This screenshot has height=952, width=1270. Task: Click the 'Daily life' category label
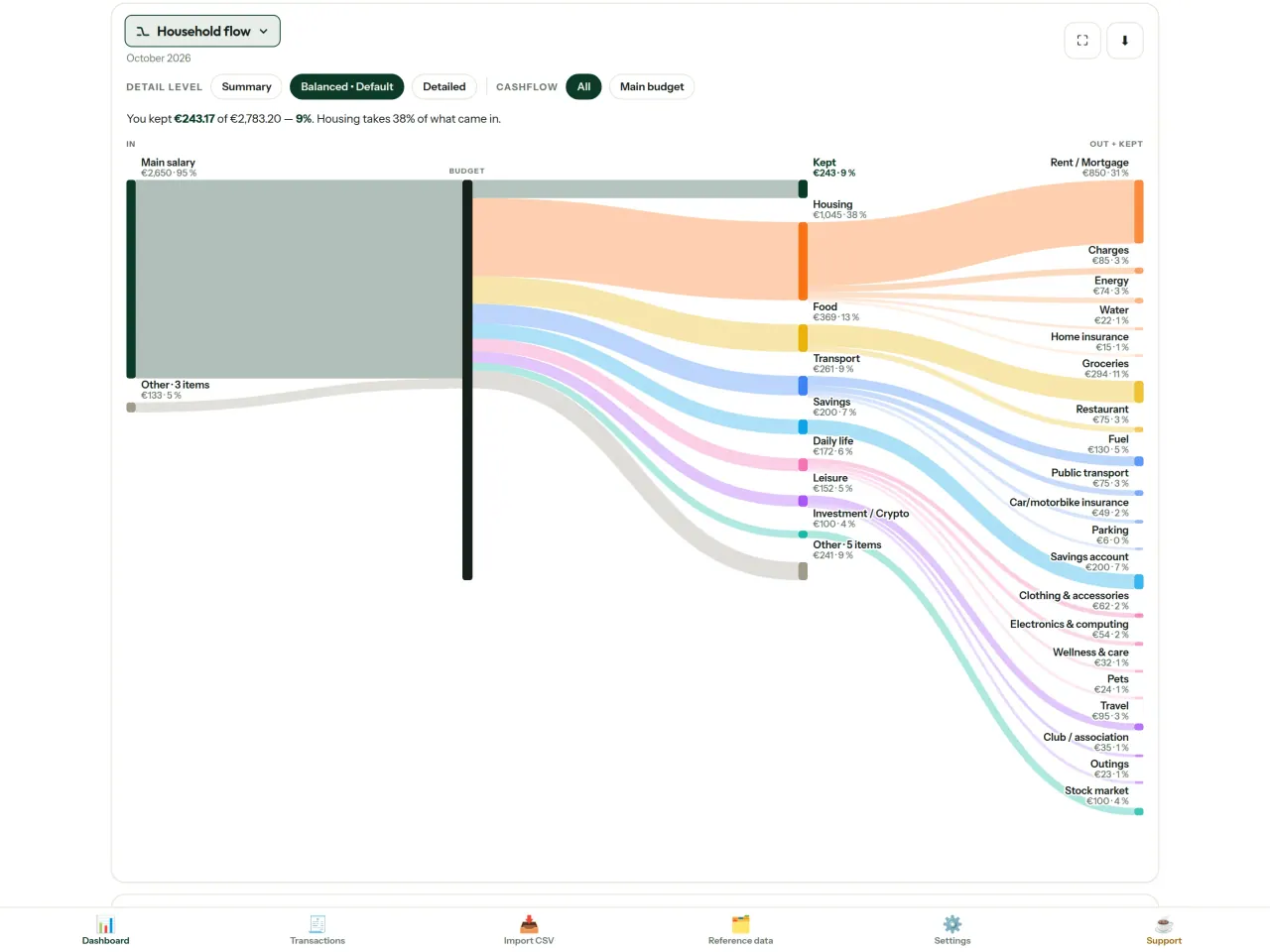[x=832, y=441]
